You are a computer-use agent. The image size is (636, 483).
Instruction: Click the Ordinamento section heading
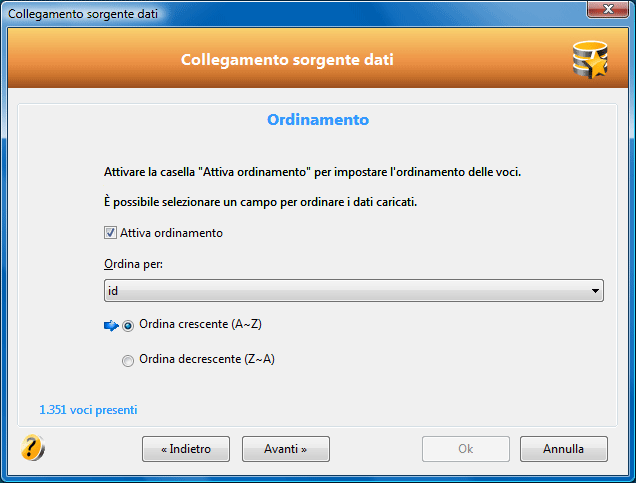[x=318, y=120]
